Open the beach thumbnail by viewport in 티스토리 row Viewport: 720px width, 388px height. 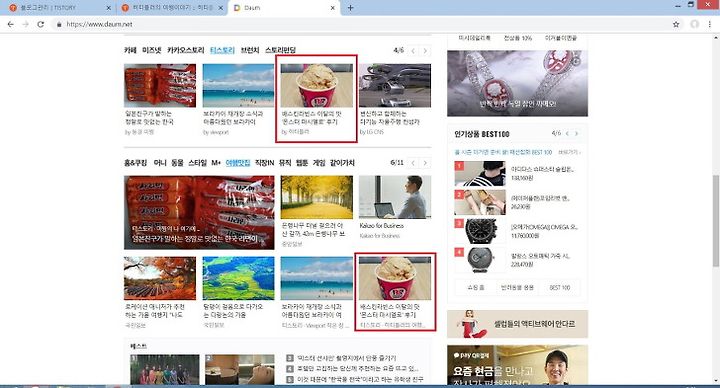click(x=238, y=85)
